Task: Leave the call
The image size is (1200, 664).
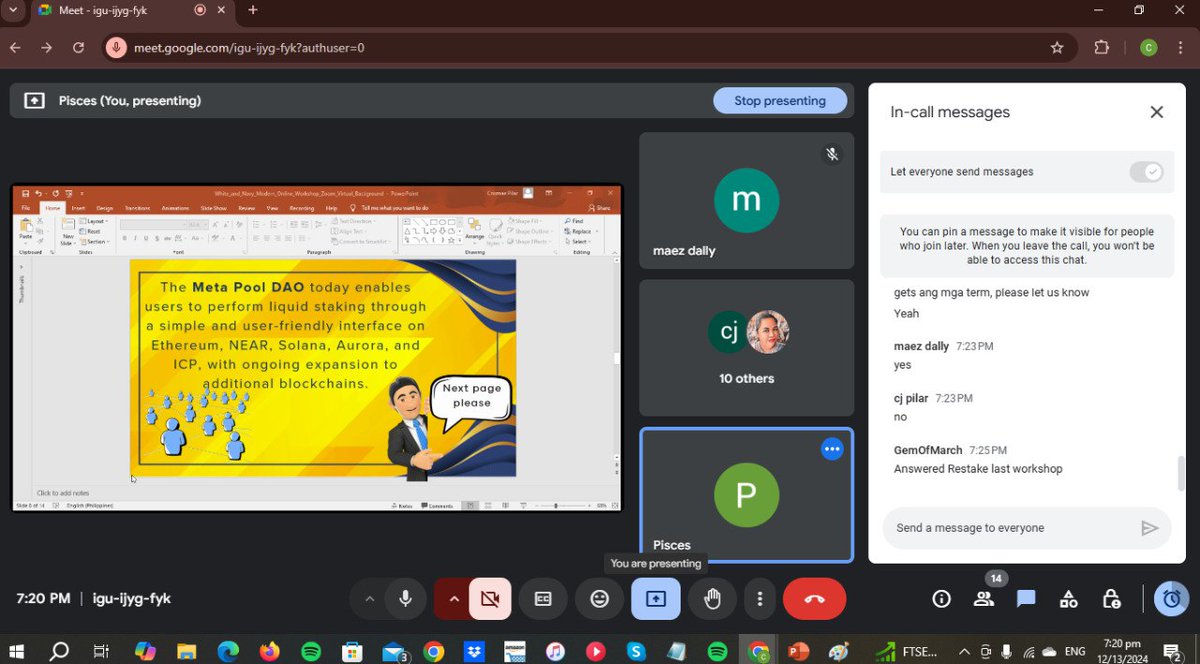Action: pos(814,599)
